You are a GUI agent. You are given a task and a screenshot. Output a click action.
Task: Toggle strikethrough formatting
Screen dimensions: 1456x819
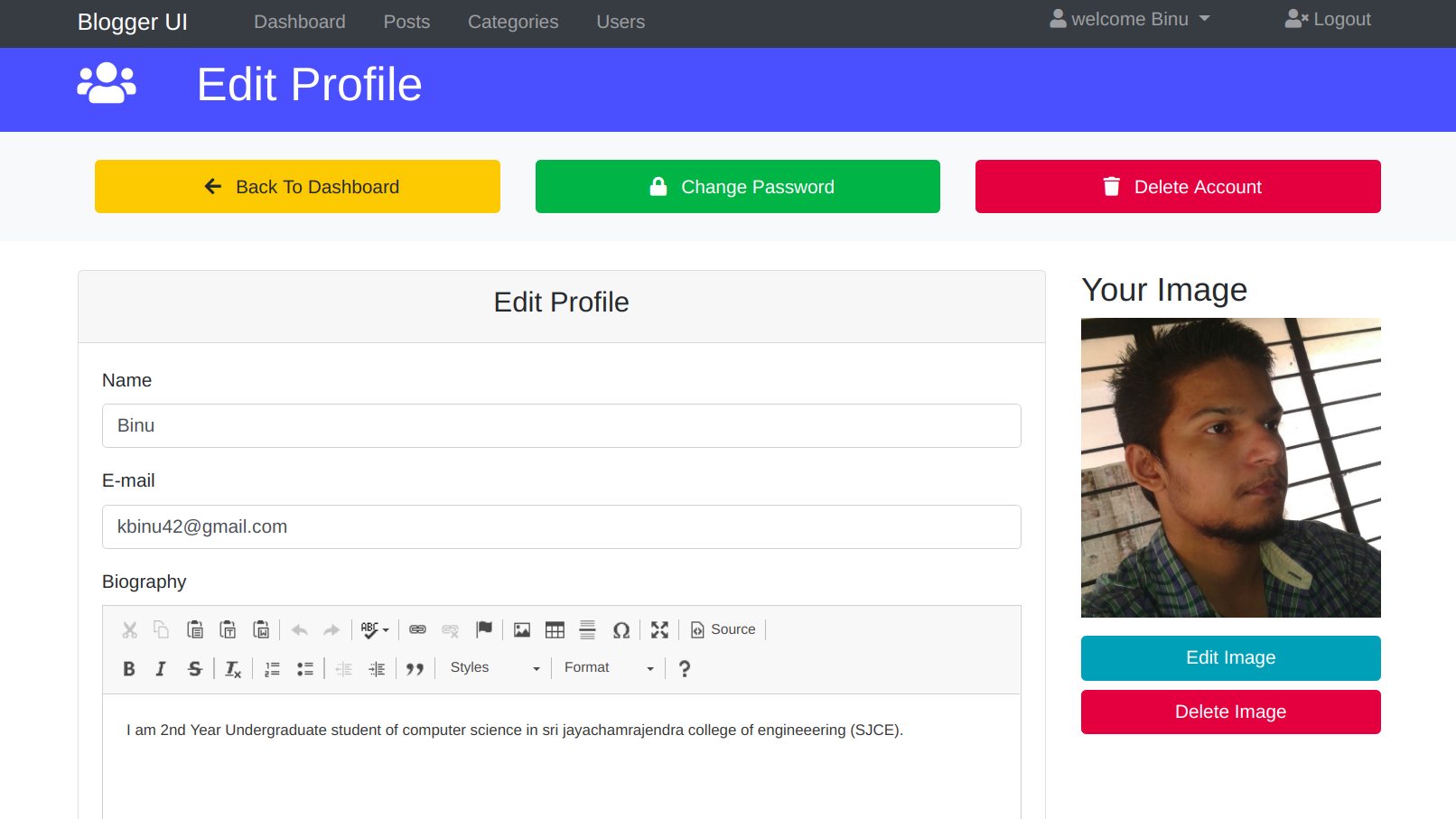[x=194, y=668]
